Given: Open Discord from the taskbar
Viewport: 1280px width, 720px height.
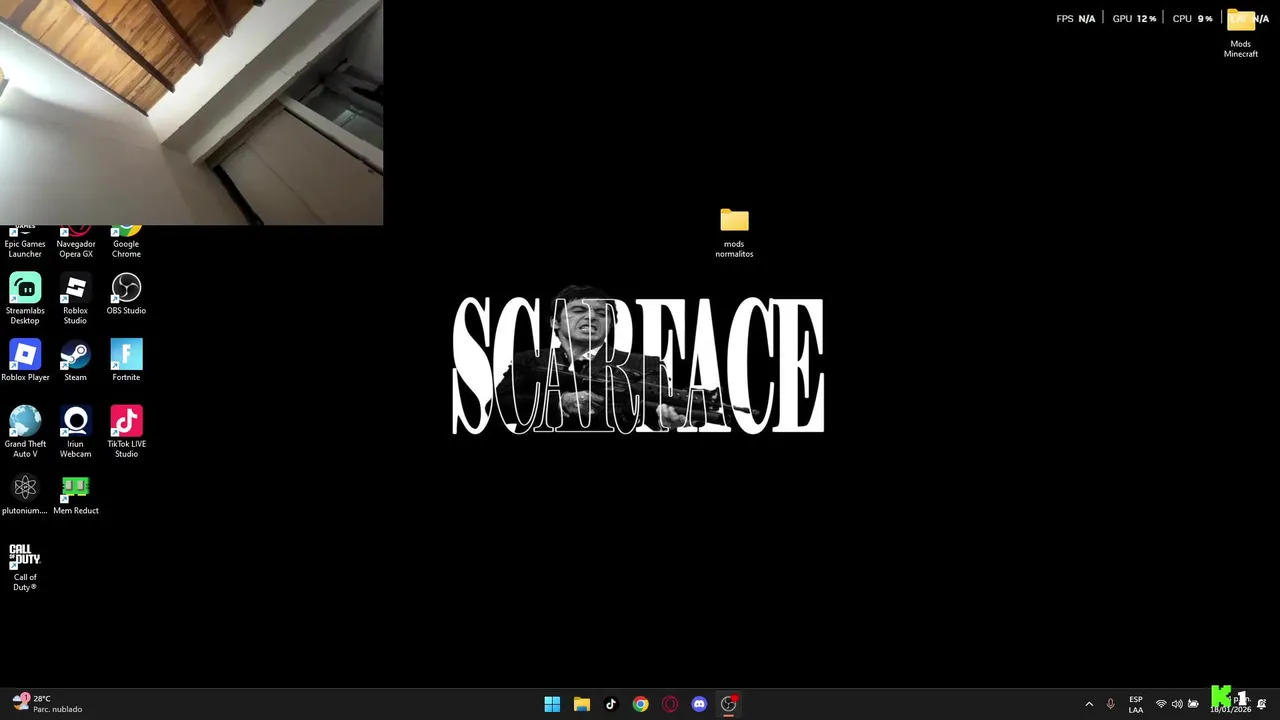Looking at the screenshot, I should [x=699, y=704].
